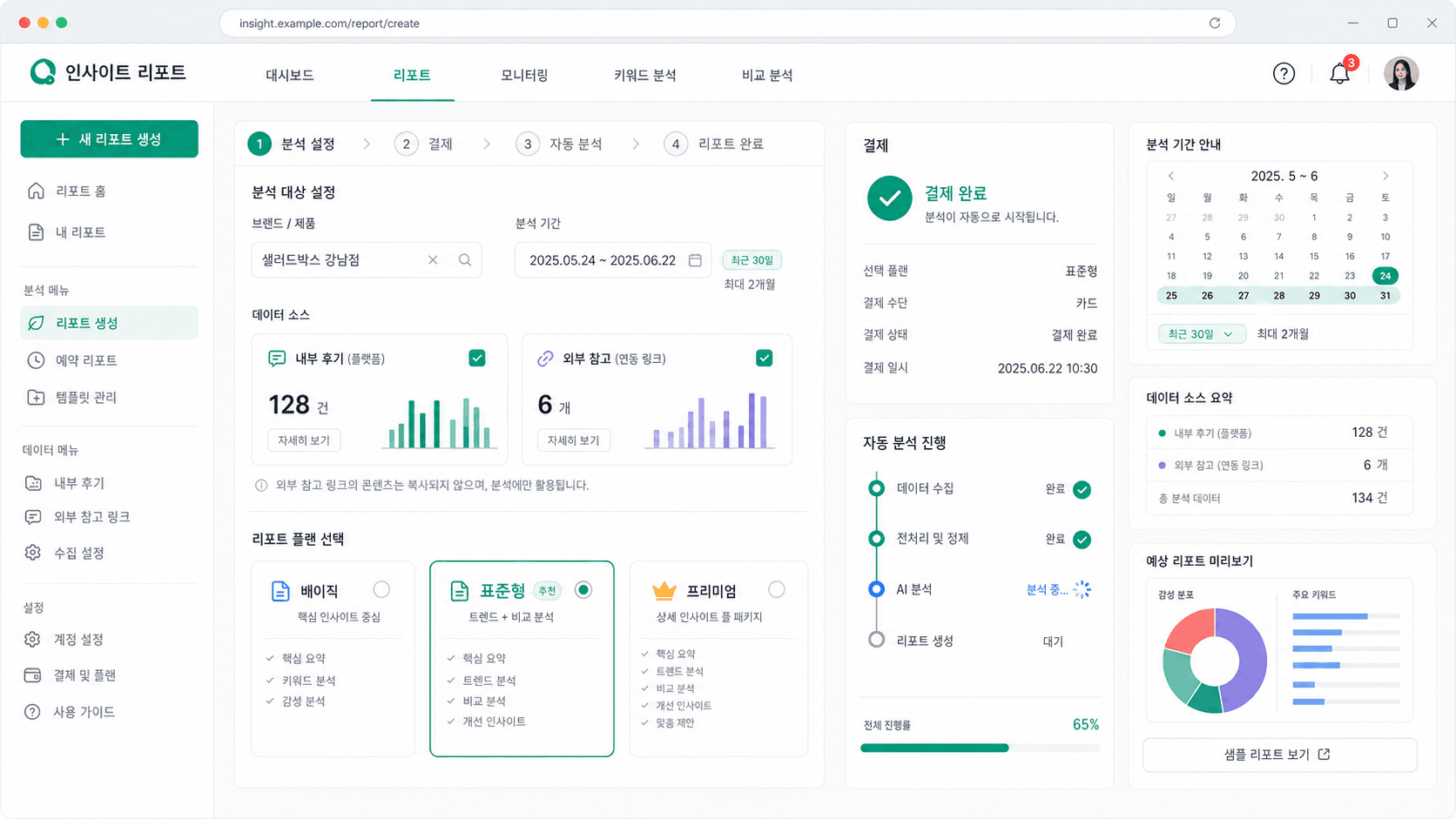Click 자세히 보기 on the 외부 참고 card
This screenshot has height=819, width=1456.
click(x=574, y=440)
